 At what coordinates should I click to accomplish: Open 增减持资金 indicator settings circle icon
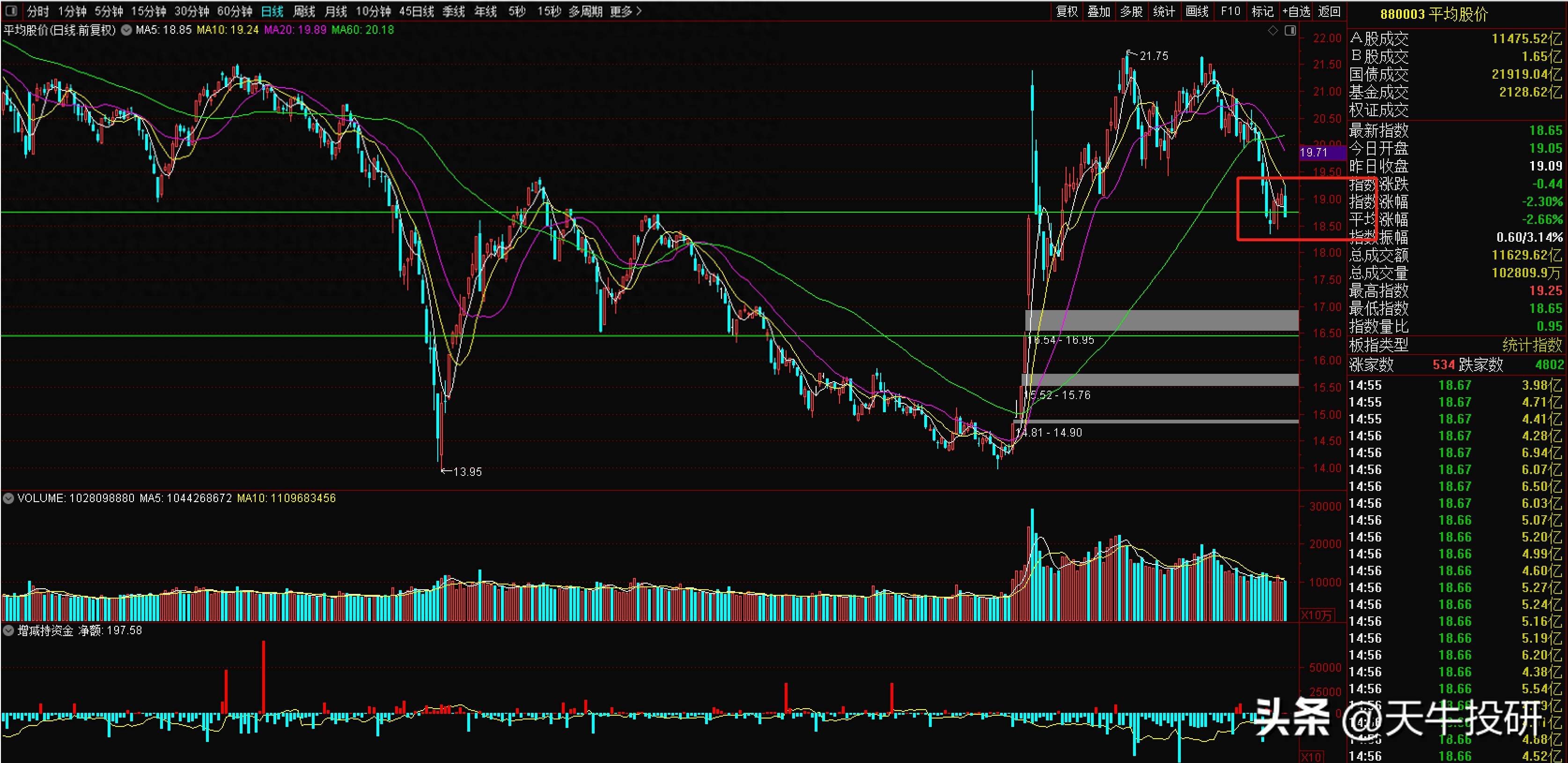[x=8, y=631]
